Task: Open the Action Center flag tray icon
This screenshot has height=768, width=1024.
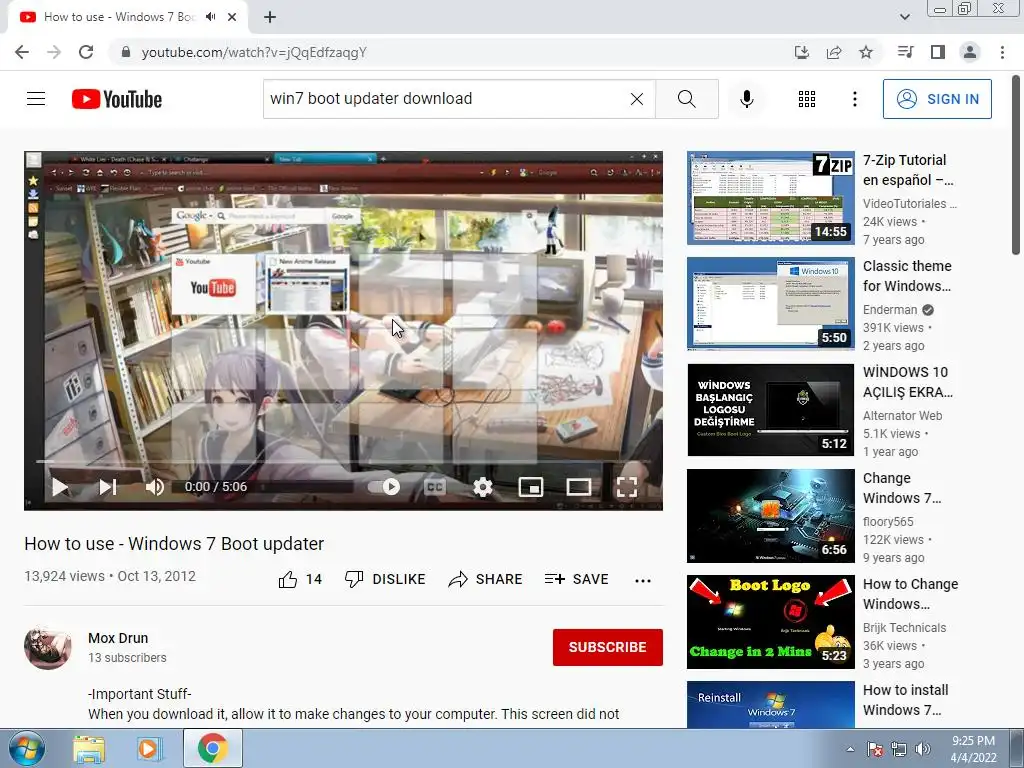Action: click(876, 749)
